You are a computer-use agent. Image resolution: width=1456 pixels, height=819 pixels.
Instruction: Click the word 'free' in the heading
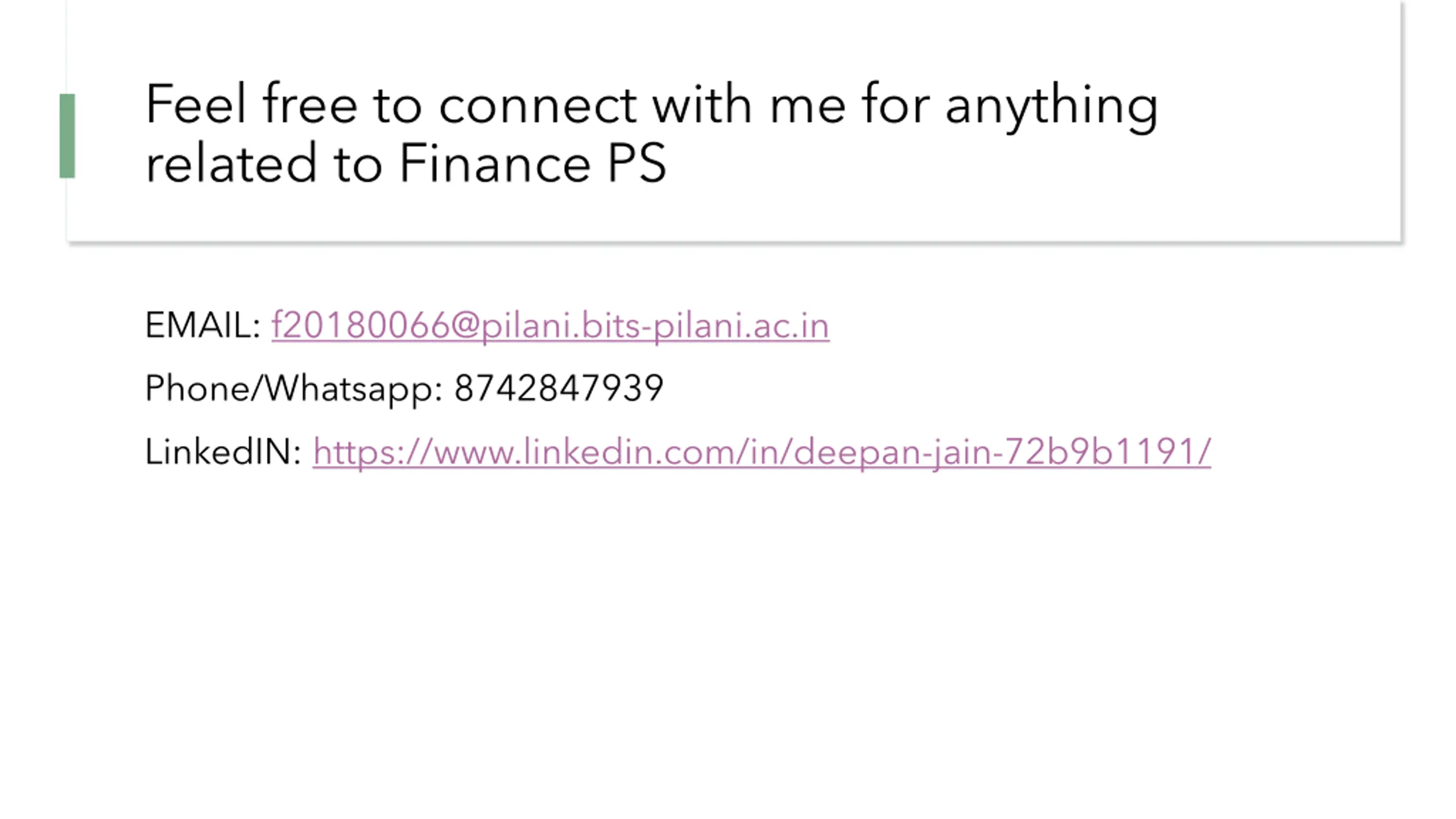pos(309,104)
